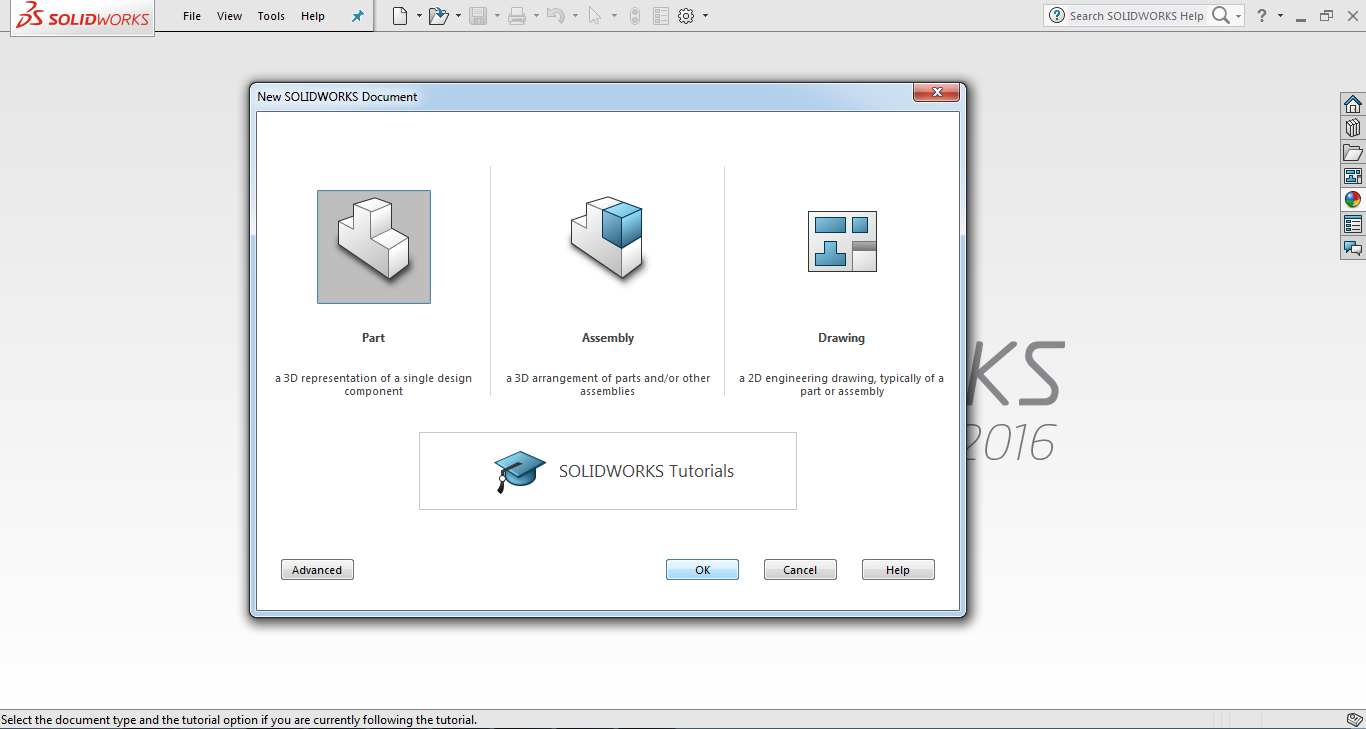Click the Rebuild traffic light icon
This screenshot has width=1366, height=729.
click(x=635, y=16)
